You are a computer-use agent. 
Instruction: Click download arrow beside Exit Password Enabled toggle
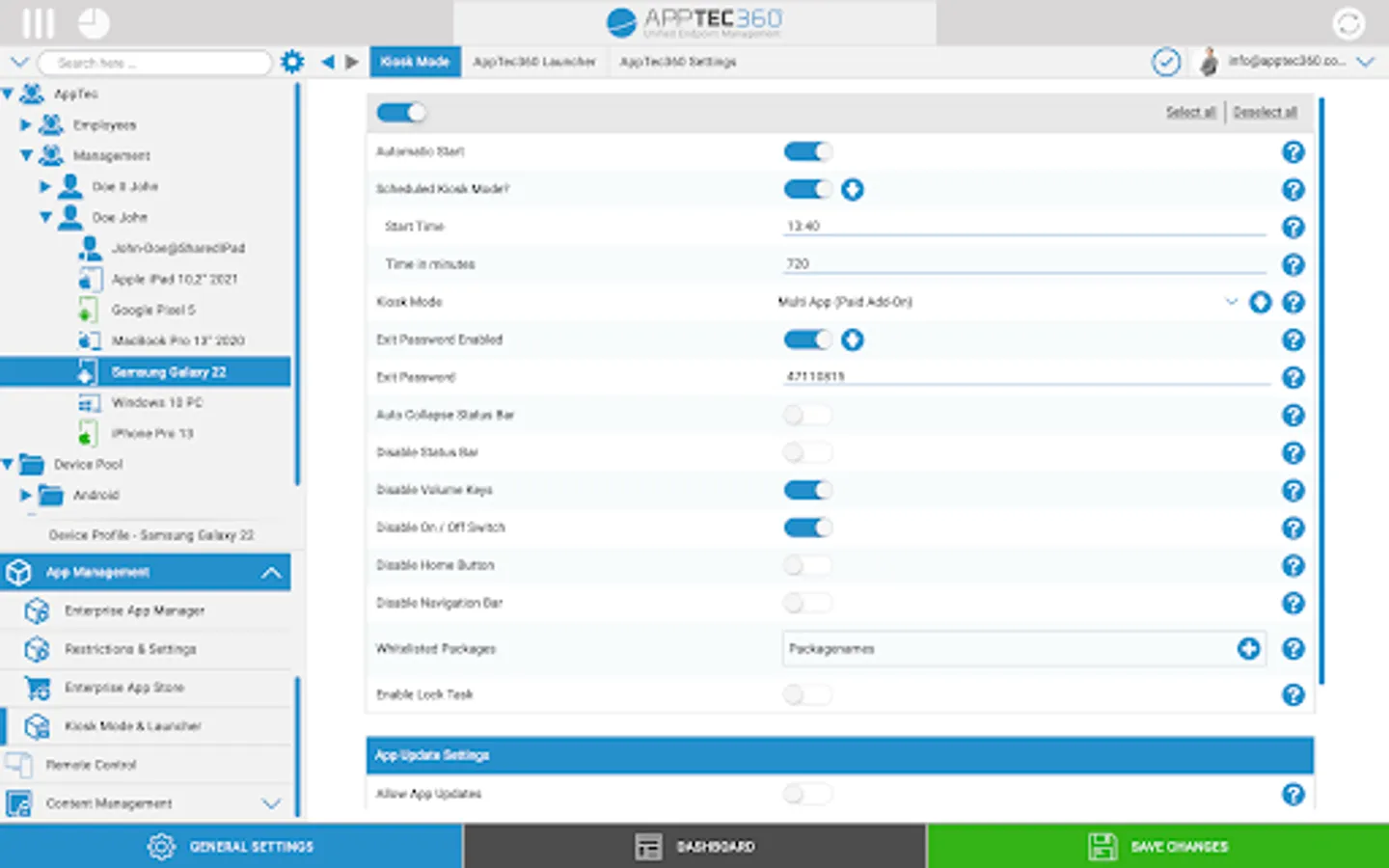[852, 339]
